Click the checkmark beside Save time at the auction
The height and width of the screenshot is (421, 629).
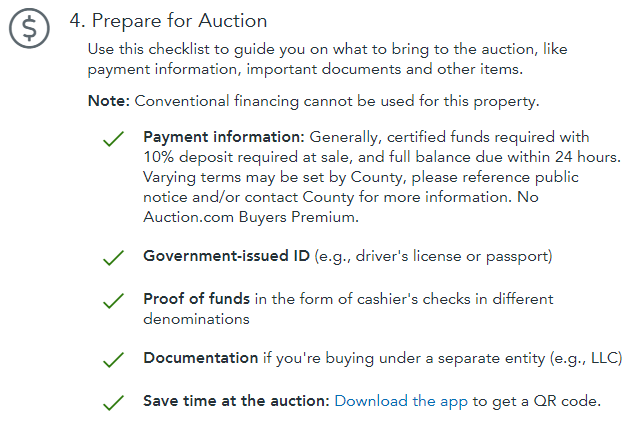[114, 403]
